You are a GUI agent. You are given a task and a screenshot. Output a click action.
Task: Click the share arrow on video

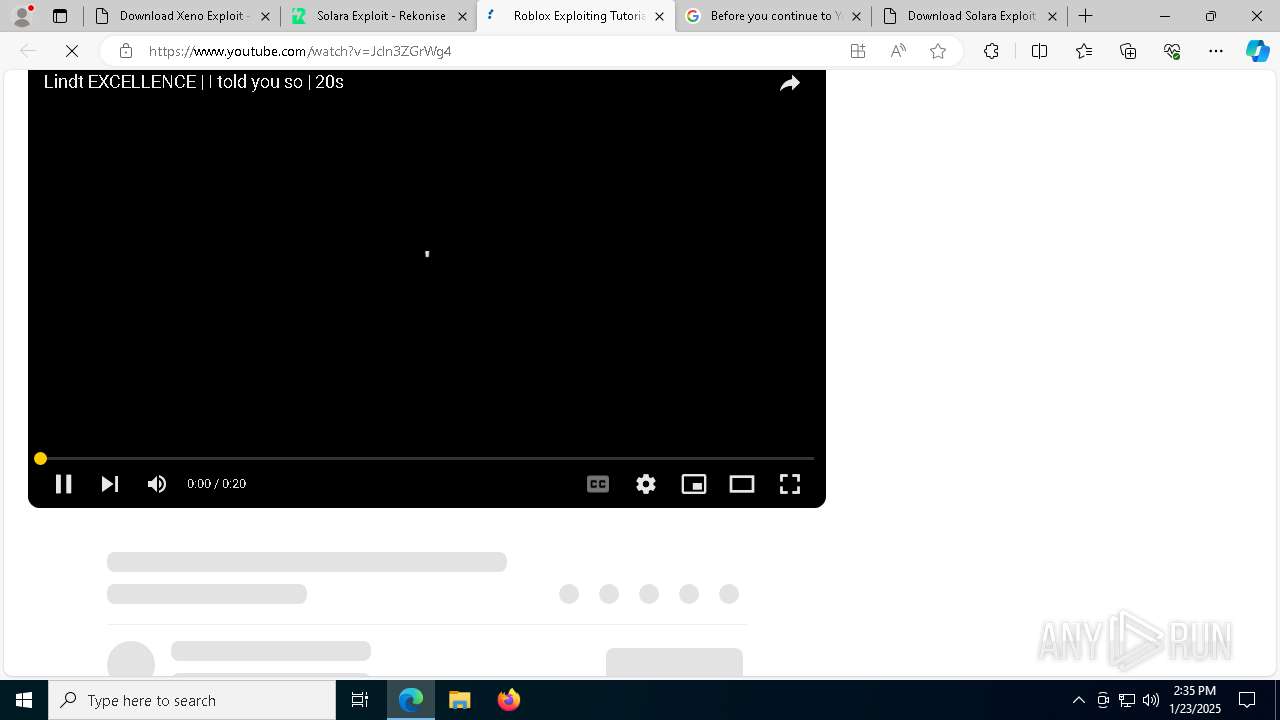coord(790,84)
